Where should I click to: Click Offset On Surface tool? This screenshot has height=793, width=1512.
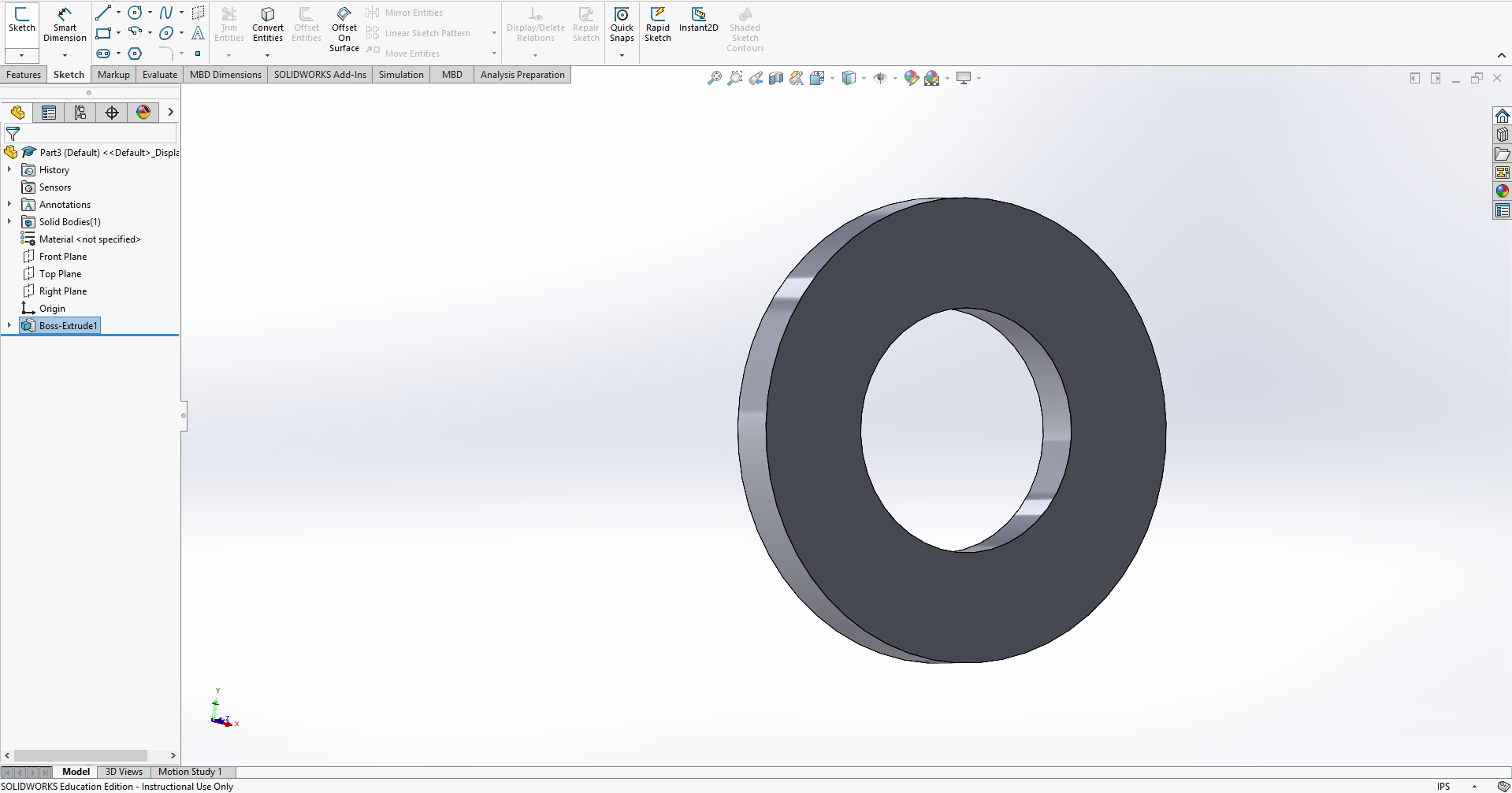(344, 29)
